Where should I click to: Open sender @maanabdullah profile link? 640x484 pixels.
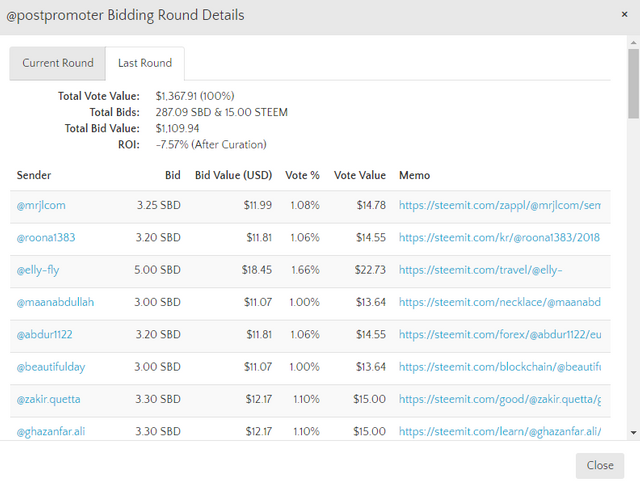tap(55, 302)
